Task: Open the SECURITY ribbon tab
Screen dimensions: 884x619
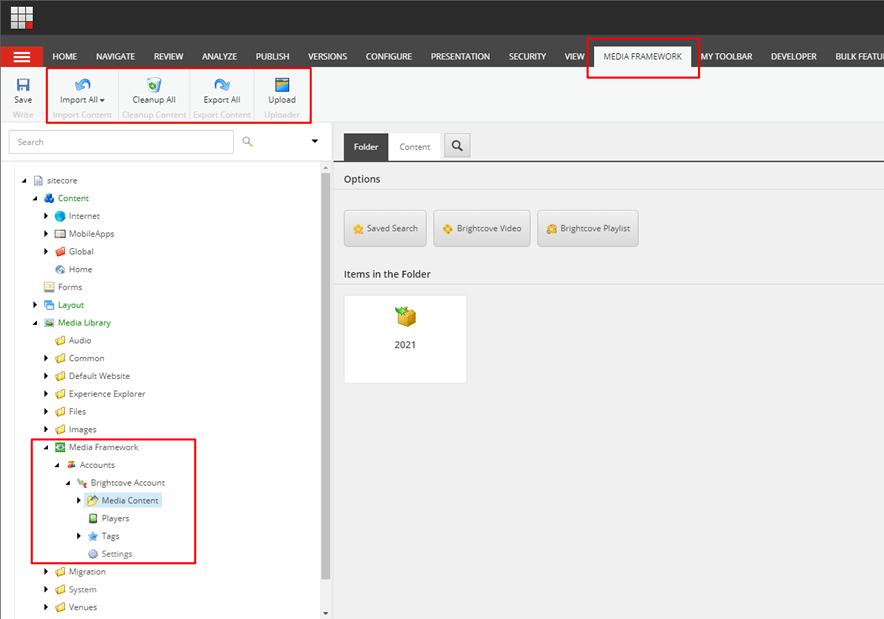Action: click(527, 57)
